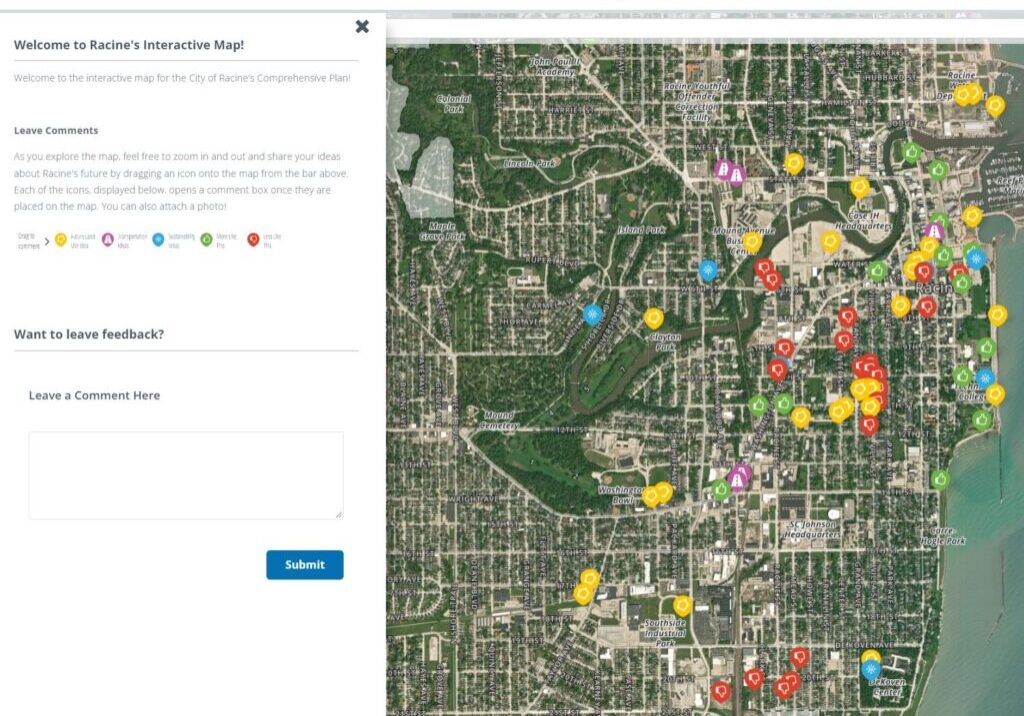The width and height of the screenshot is (1024, 716).
Task: Click the chevron next to Drag to comment
Action: [47, 240]
